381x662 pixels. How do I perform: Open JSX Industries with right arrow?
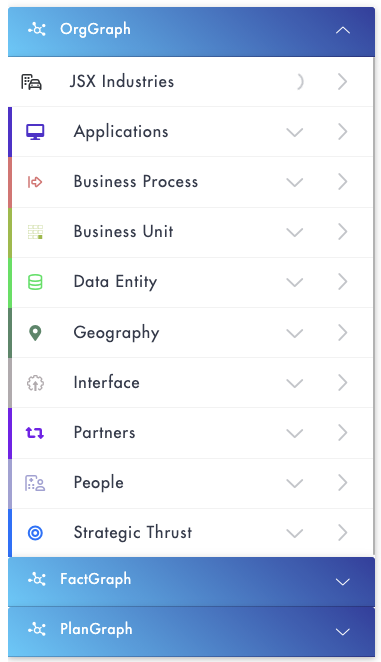click(x=343, y=81)
